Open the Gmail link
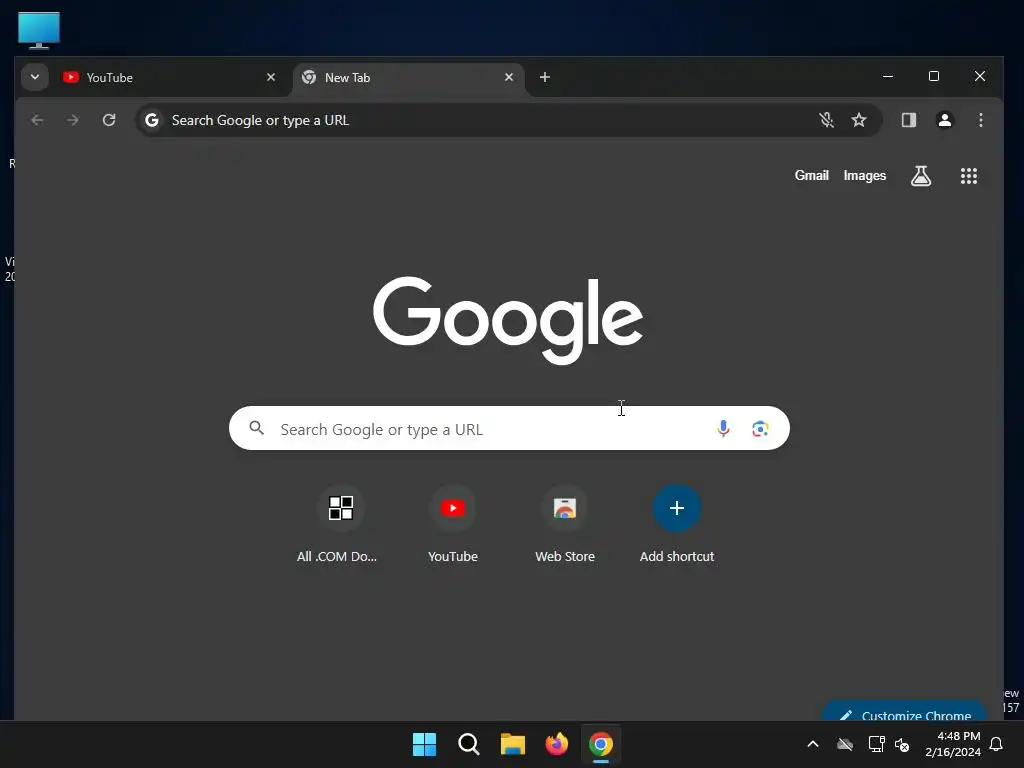The width and height of the screenshot is (1024, 768). tap(811, 176)
